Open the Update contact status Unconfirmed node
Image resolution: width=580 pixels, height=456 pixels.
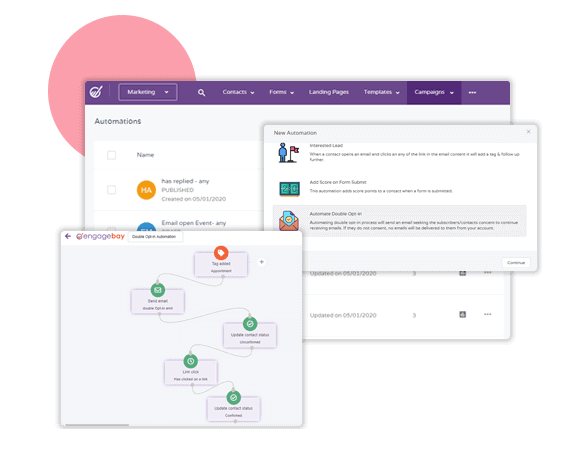point(250,335)
